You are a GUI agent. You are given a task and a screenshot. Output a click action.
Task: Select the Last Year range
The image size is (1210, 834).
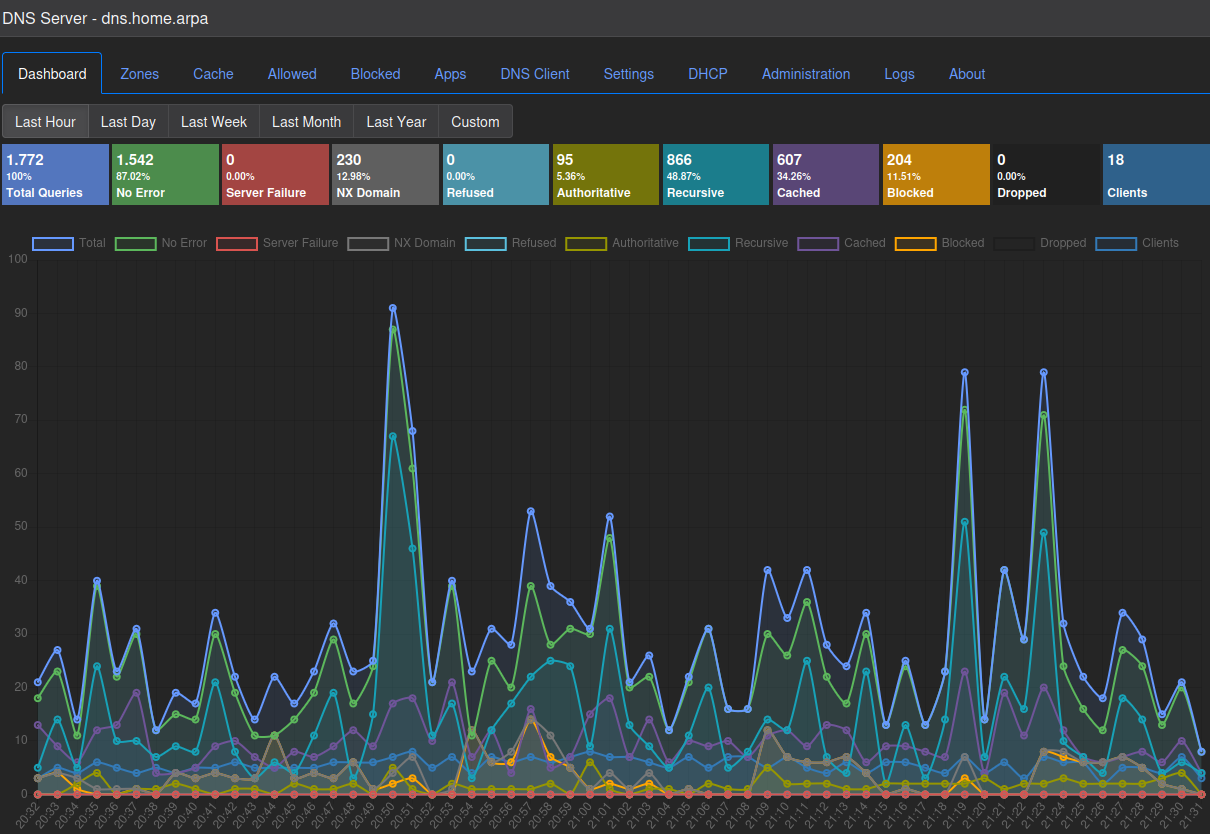(396, 122)
